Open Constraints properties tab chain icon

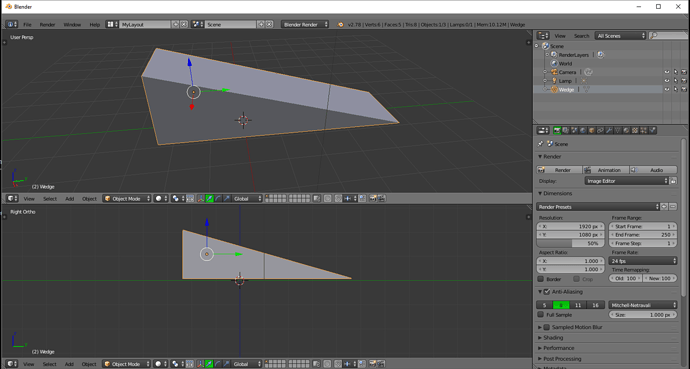click(601, 131)
